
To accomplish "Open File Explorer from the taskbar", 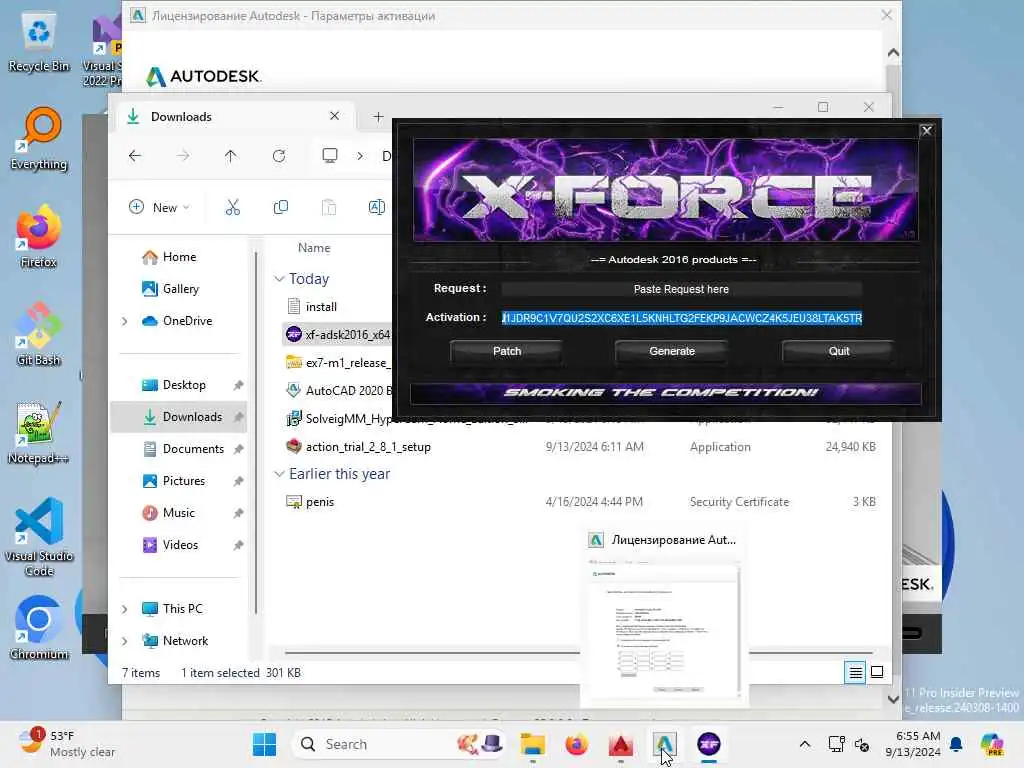I will (532, 744).
